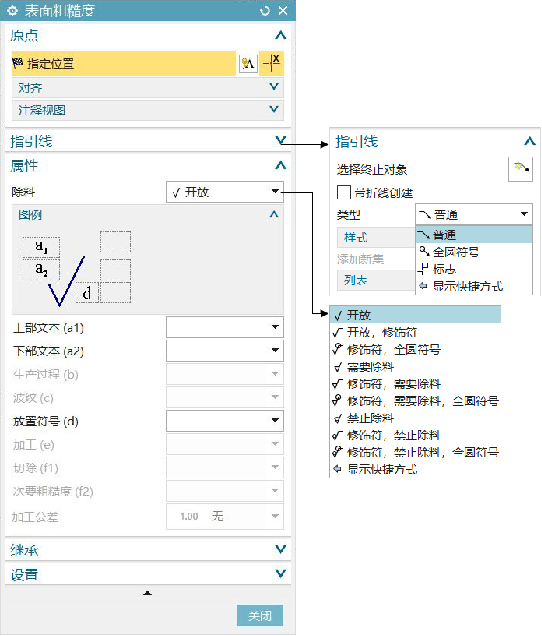This screenshot has height=636, width=542.
Task: Expand the 对齐 section
Action: pyautogui.click(x=148, y=87)
